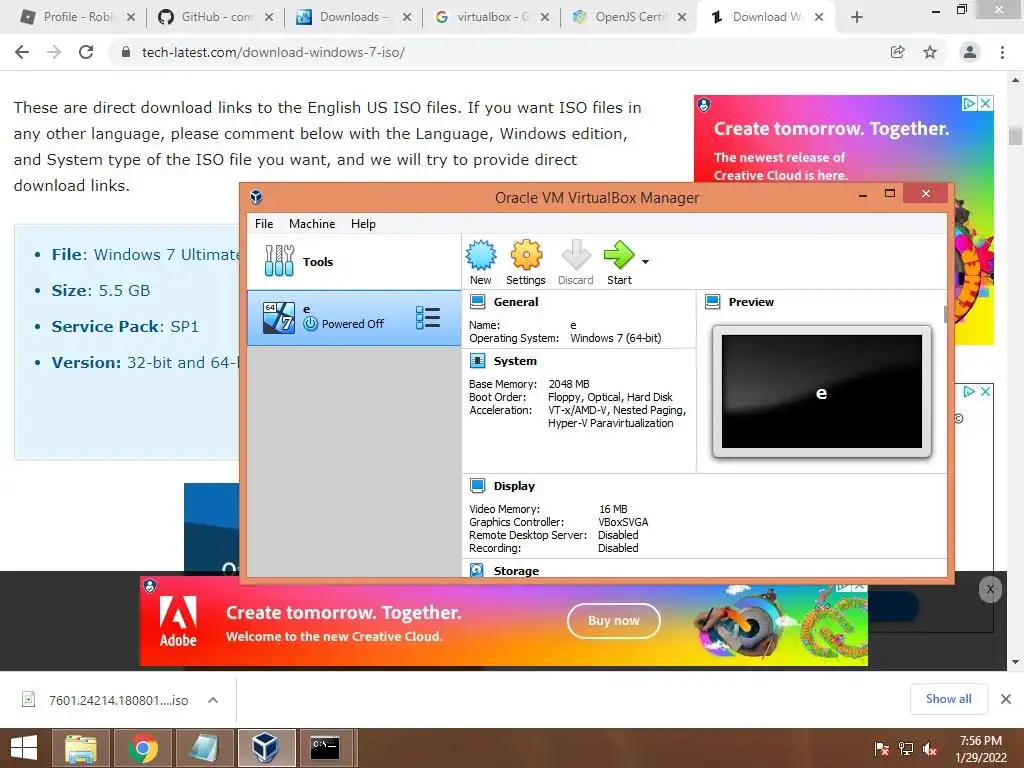Click the Storage section icon

tap(477, 570)
